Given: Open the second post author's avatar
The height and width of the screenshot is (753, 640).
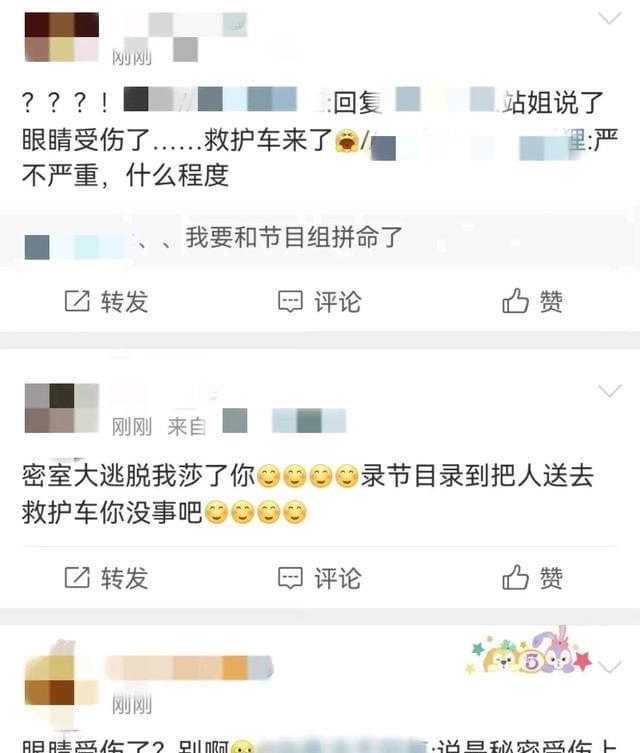Looking at the screenshot, I should point(62,408).
